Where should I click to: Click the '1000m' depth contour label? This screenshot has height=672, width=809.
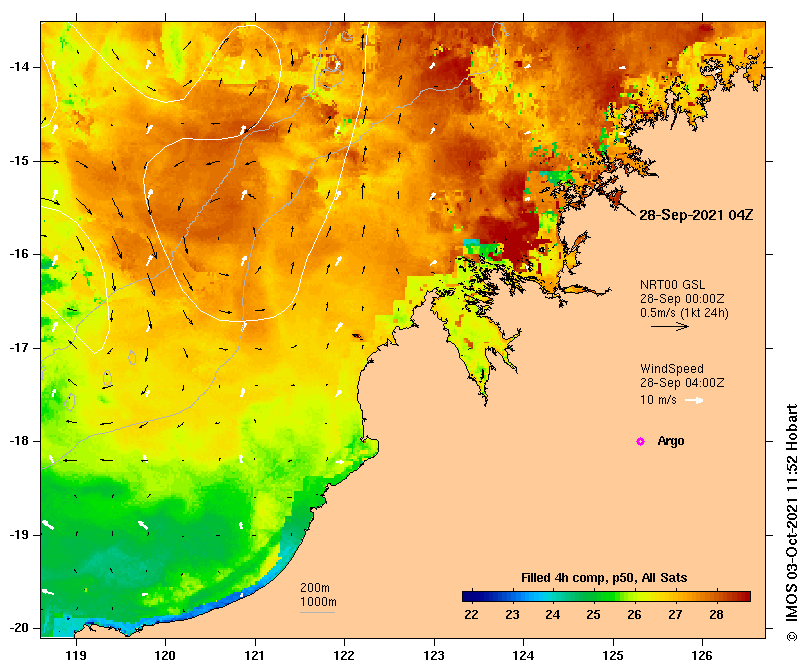coord(318,602)
